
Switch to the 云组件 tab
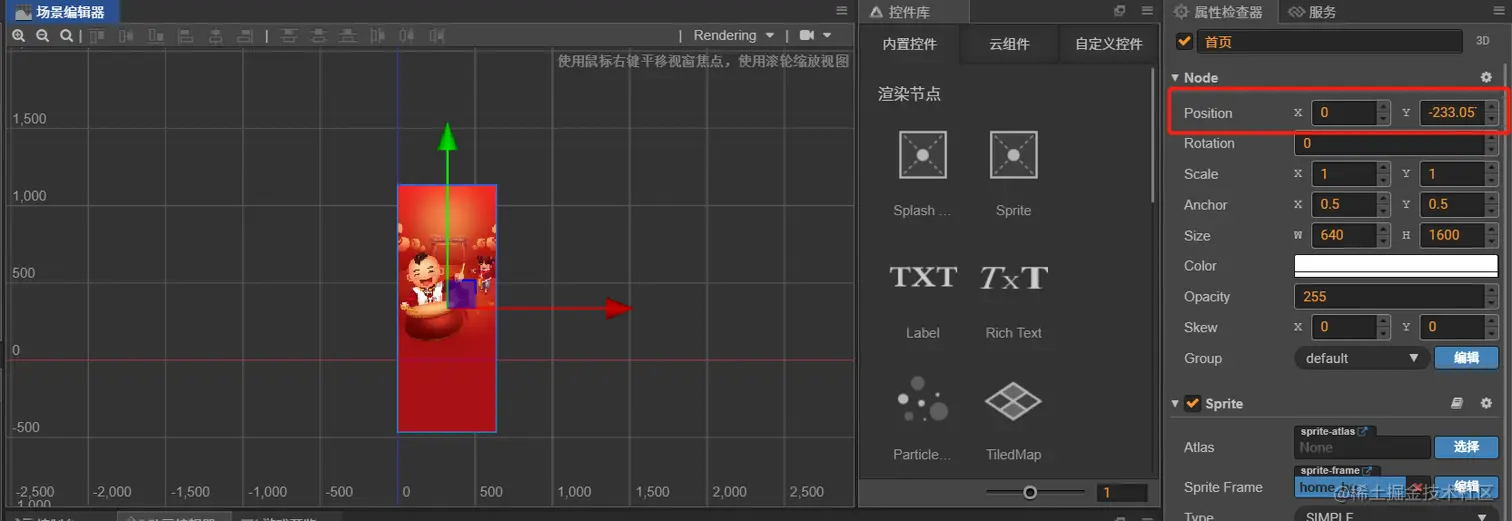pyautogui.click(x=1009, y=44)
